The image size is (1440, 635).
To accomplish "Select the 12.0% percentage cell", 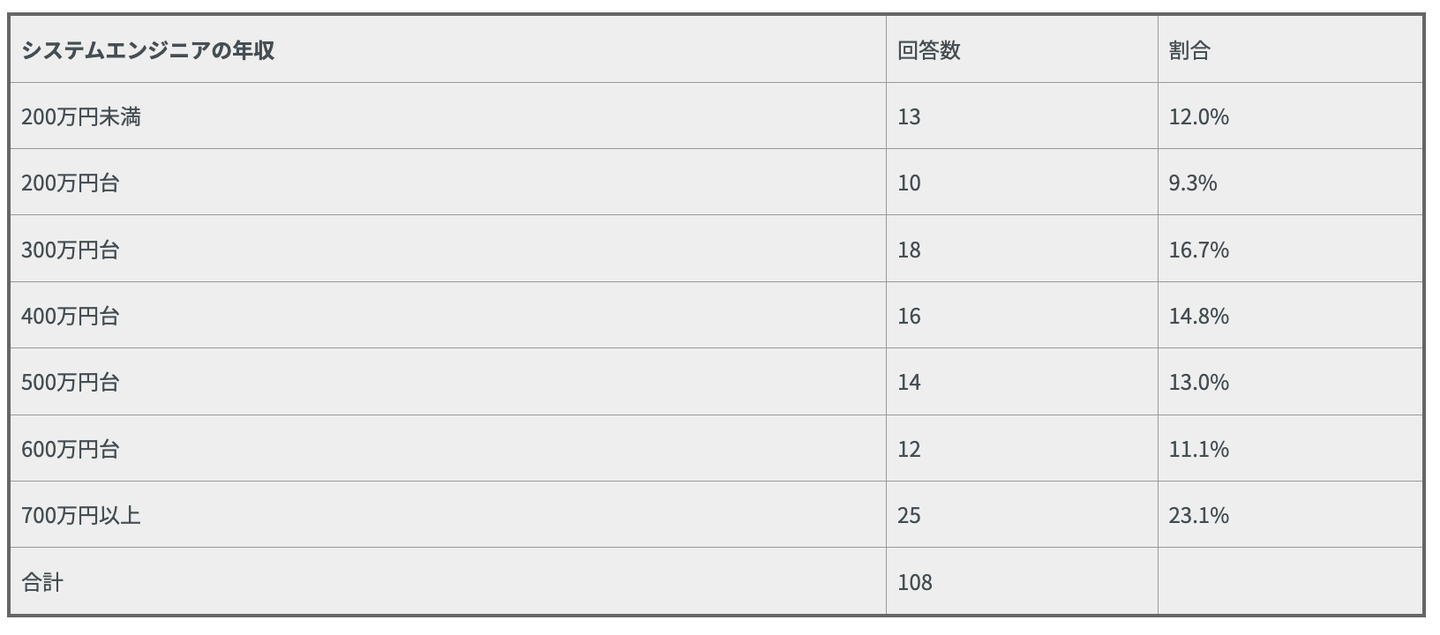I will [x=1198, y=117].
